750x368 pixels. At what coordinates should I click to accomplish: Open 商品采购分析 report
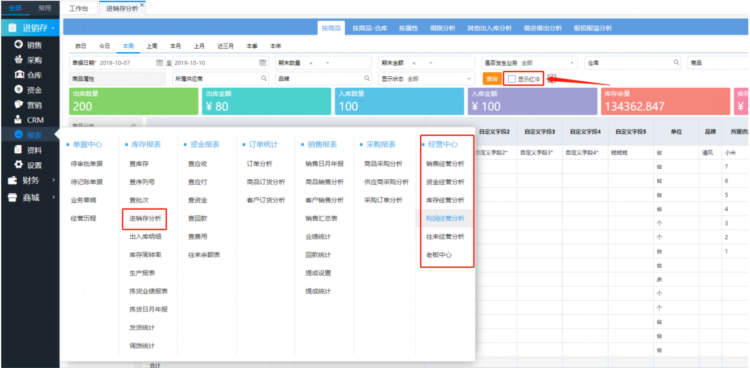(x=383, y=164)
